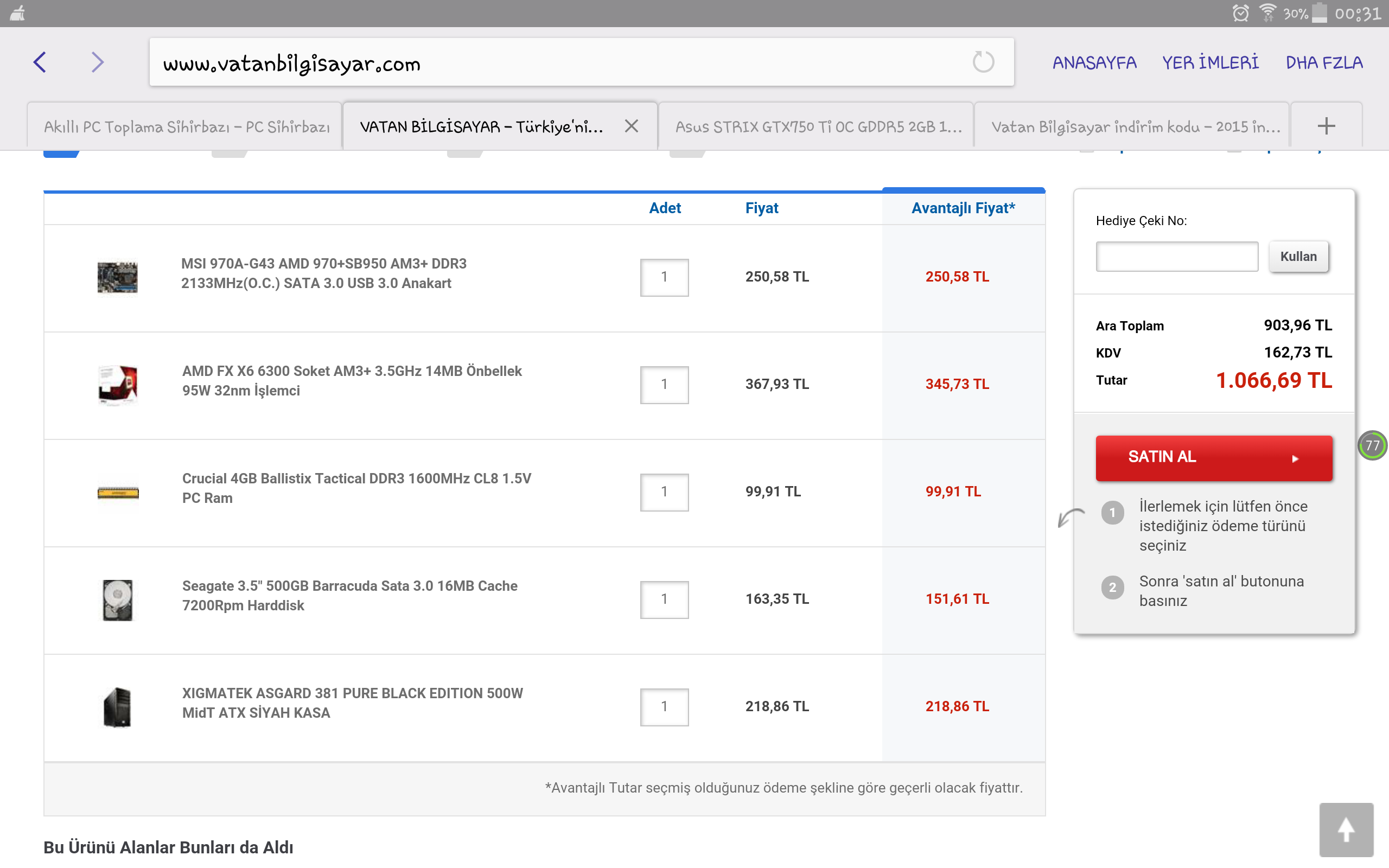The image size is (1389, 868).
Task: Close the VATAN BİLGİSAYAR tab
Action: tap(632, 126)
